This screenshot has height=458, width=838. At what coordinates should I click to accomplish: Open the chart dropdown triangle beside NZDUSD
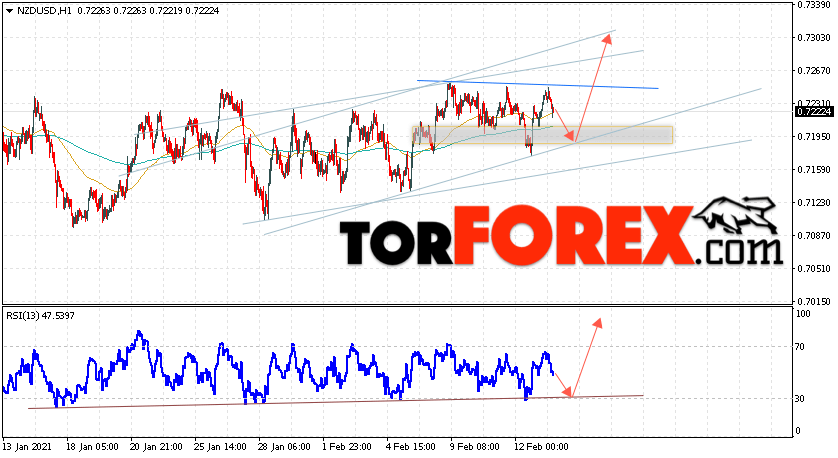click(9, 11)
